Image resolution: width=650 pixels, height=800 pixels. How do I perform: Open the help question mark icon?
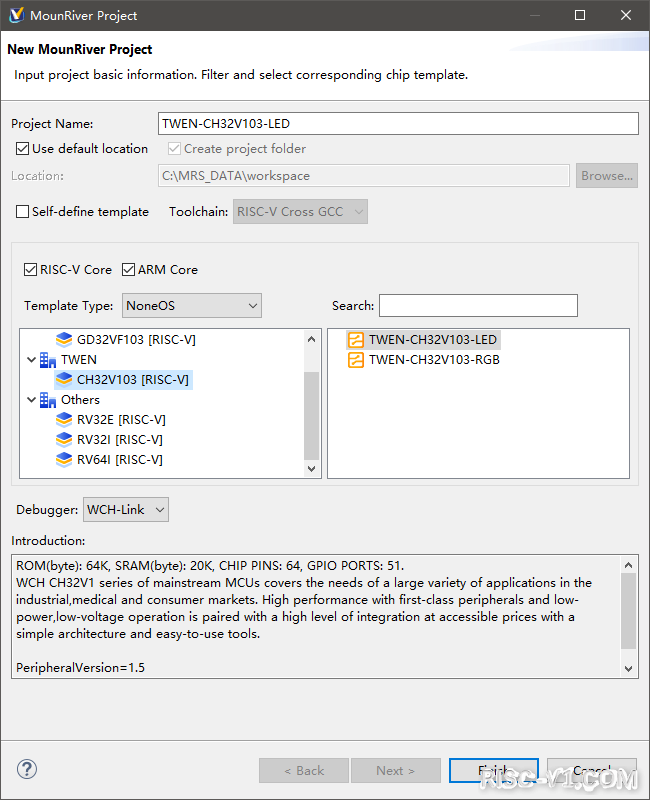tap(27, 769)
